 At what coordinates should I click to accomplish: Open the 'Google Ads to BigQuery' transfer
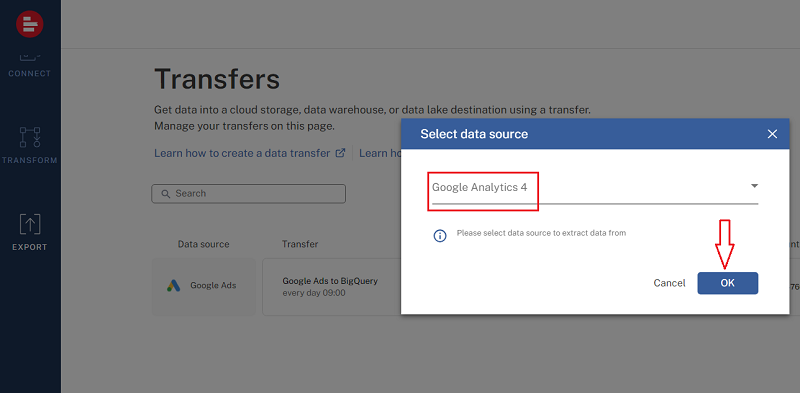(x=330, y=281)
